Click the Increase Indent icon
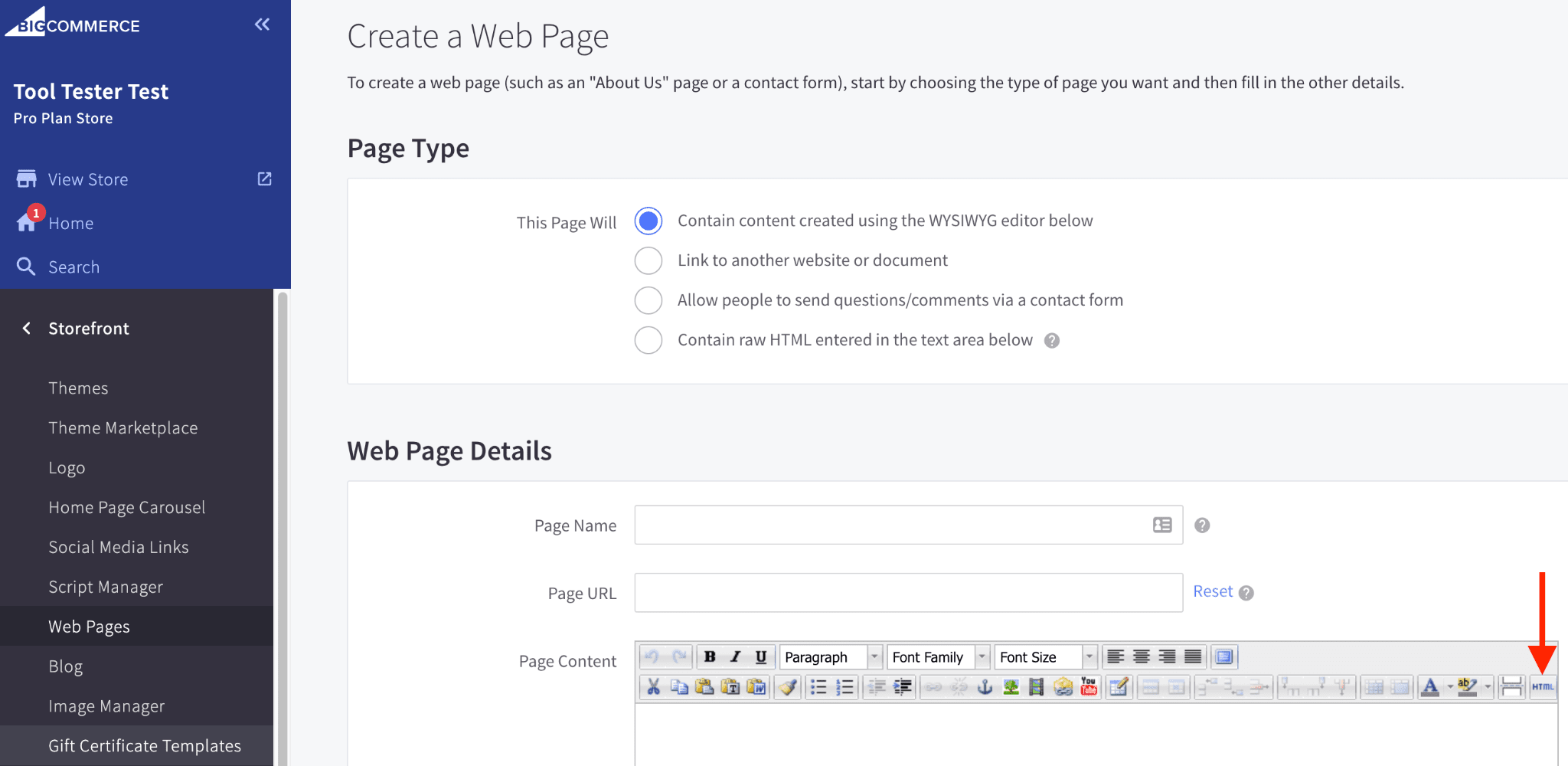The image size is (1568, 766). pyautogui.click(x=903, y=687)
